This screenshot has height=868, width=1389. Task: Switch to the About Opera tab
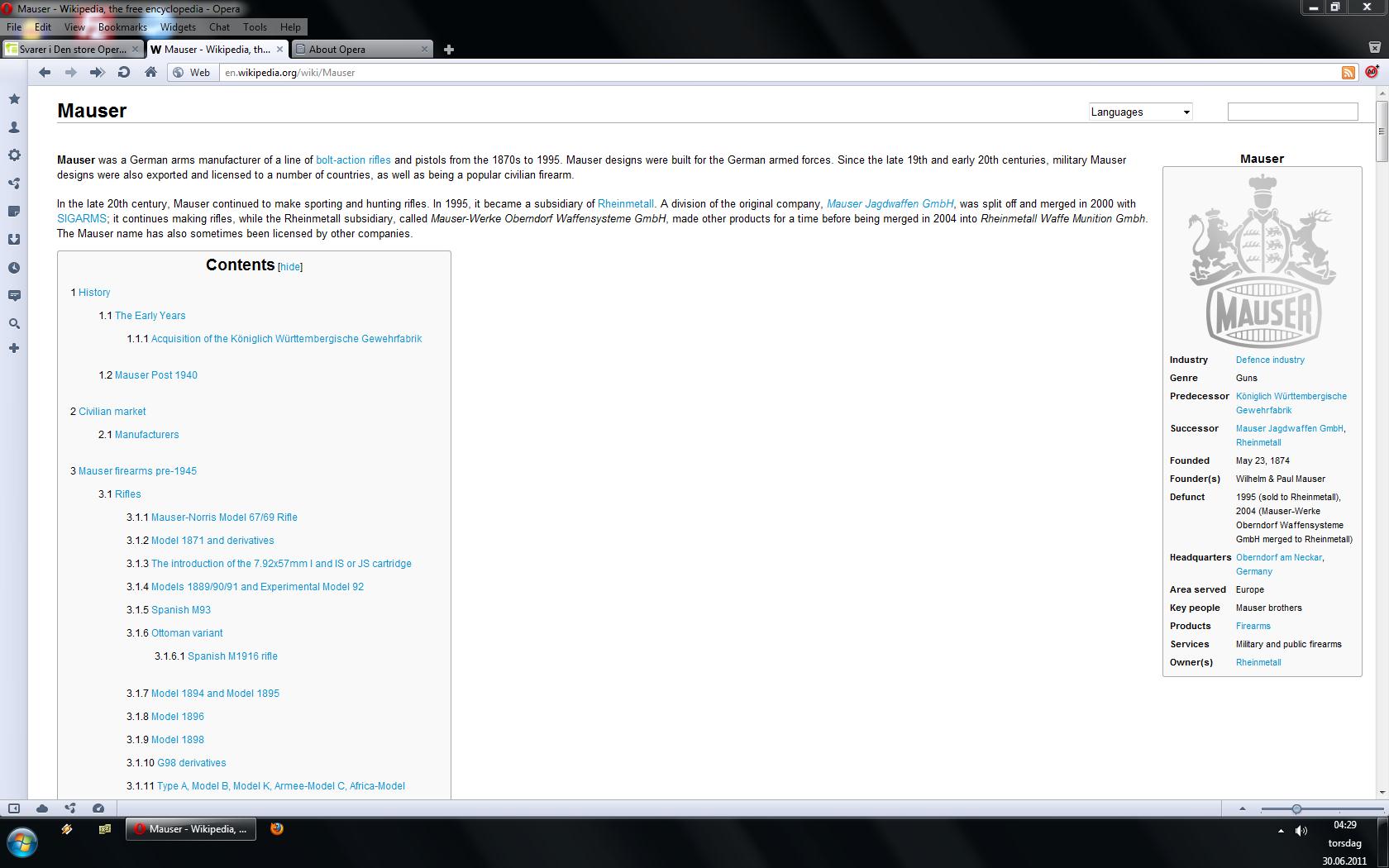pos(362,50)
